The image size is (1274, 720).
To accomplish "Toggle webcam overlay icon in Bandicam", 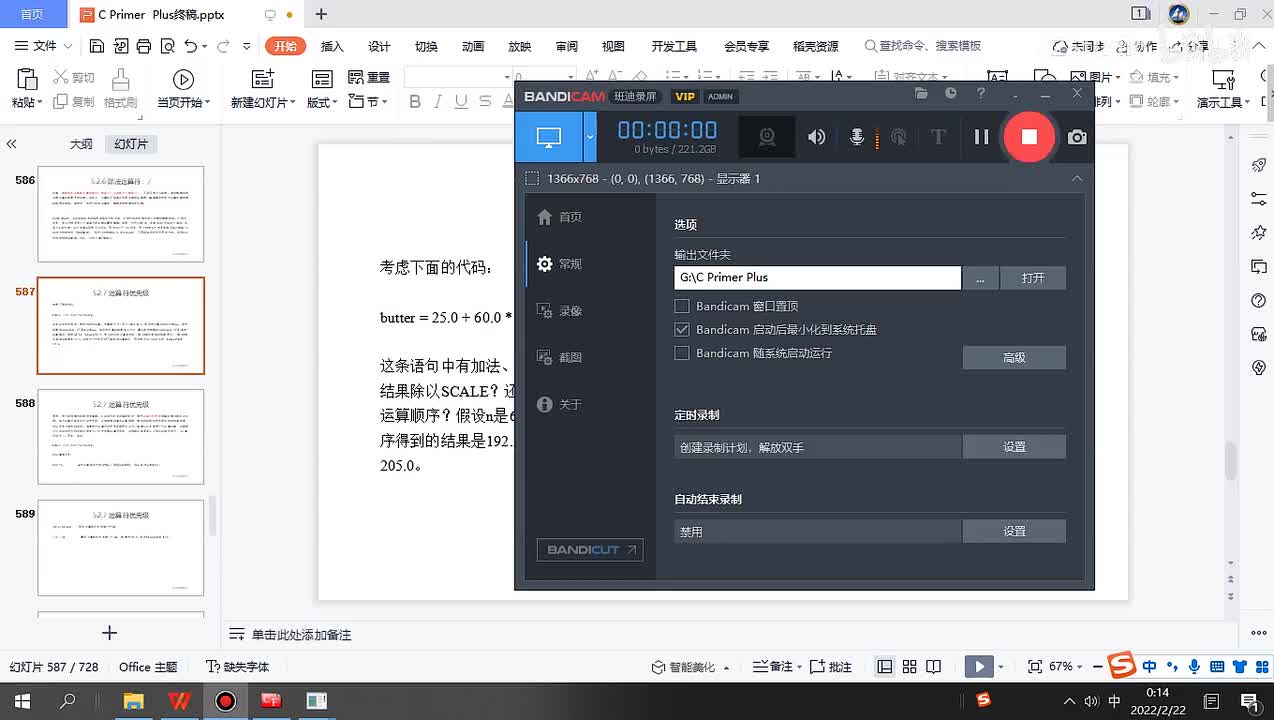I will click(x=767, y=138).
